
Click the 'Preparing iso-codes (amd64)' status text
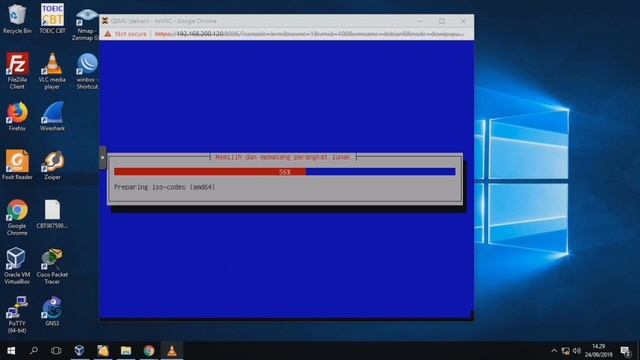click(164, 187)
